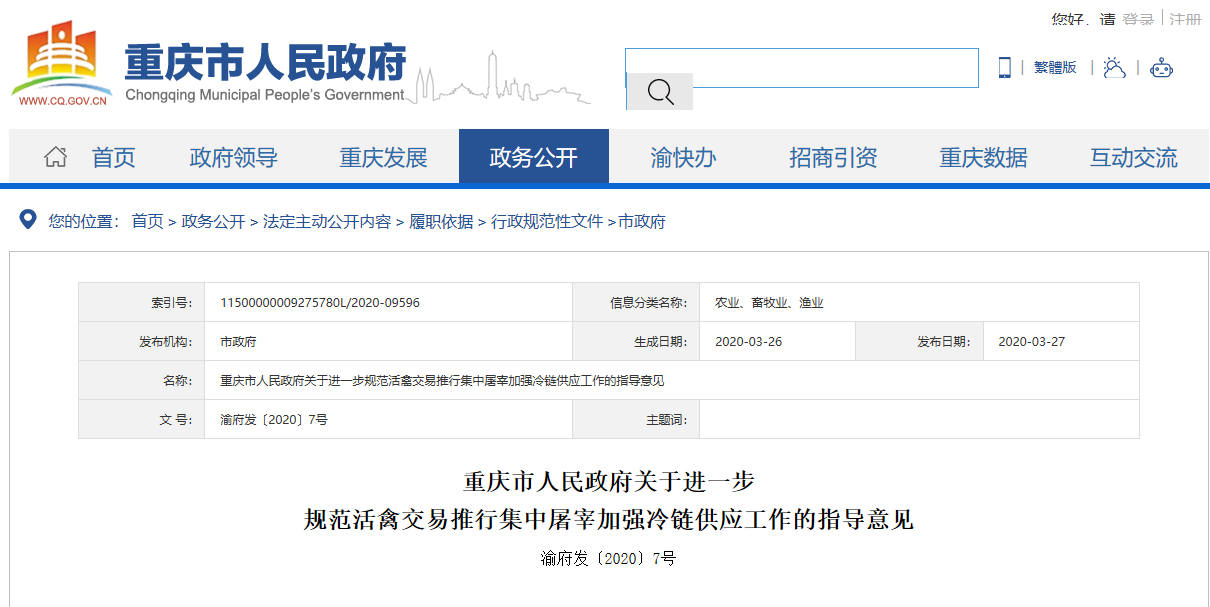Click the 市政府 breadcrumb link
Screen dimensions: 1210x607
pyautogui.click(x=642, y=221)
